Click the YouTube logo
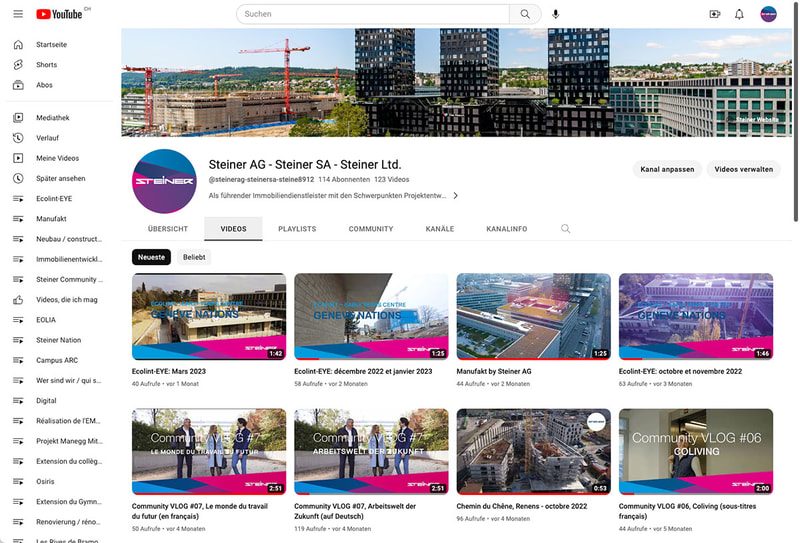Screen dimensions: 800x543 pyautogui.click(x=60, y=14)
